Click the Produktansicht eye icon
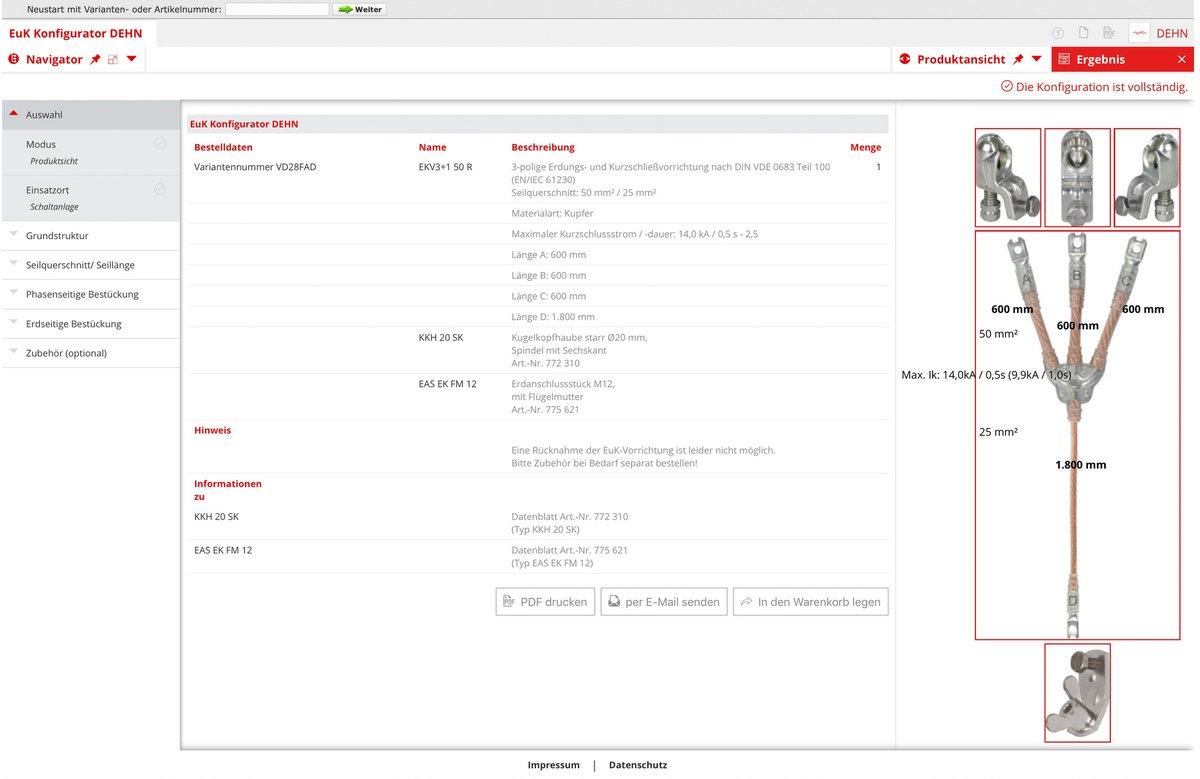Viewport: 1200px width, 779px height. point(905,59)
